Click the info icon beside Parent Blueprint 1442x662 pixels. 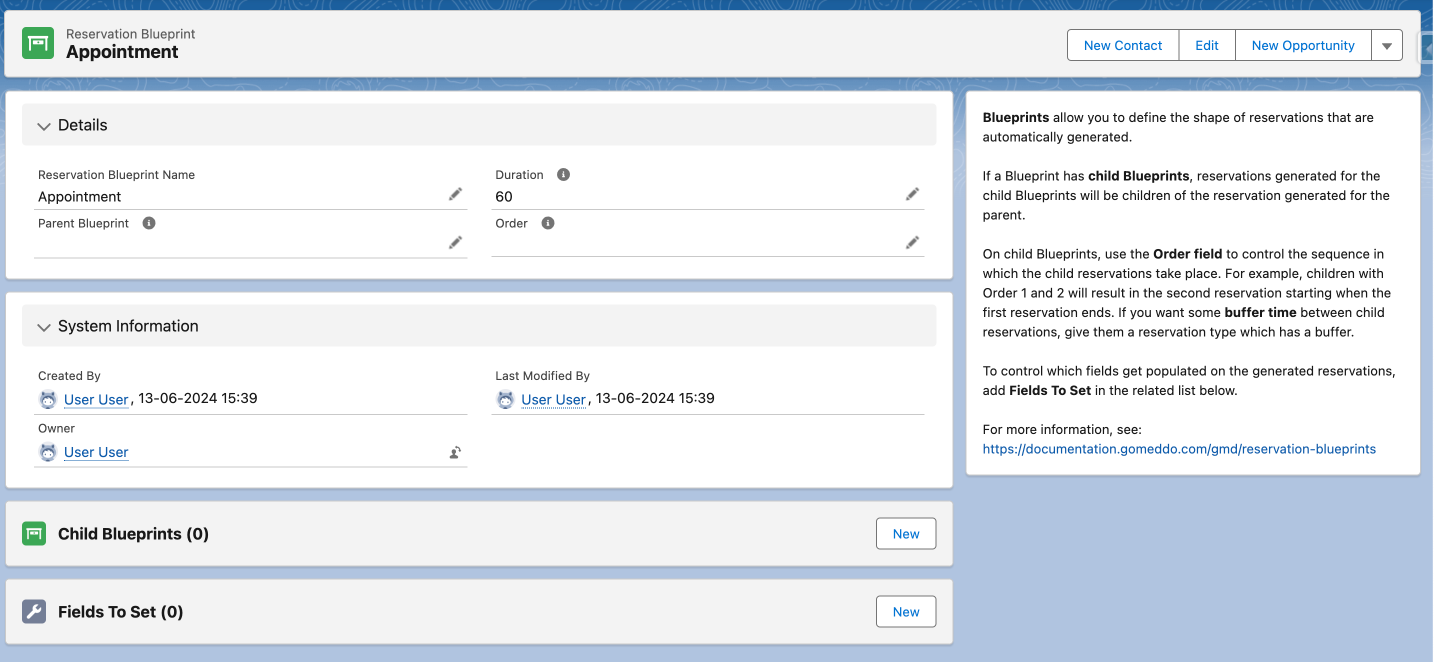(x=149, y=224)
